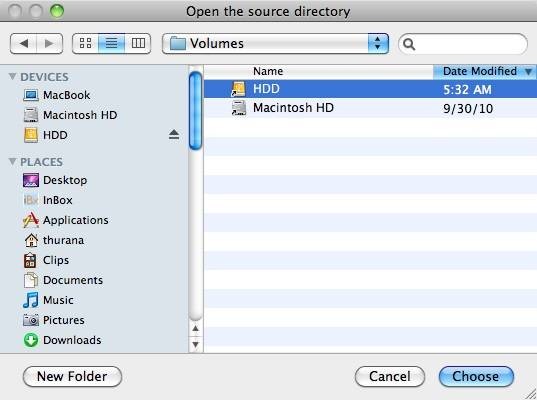Click the Desktop icon in sidebar
Image resolution: width=537 pixels, height=400 pixels.
(x=31, y=180)
